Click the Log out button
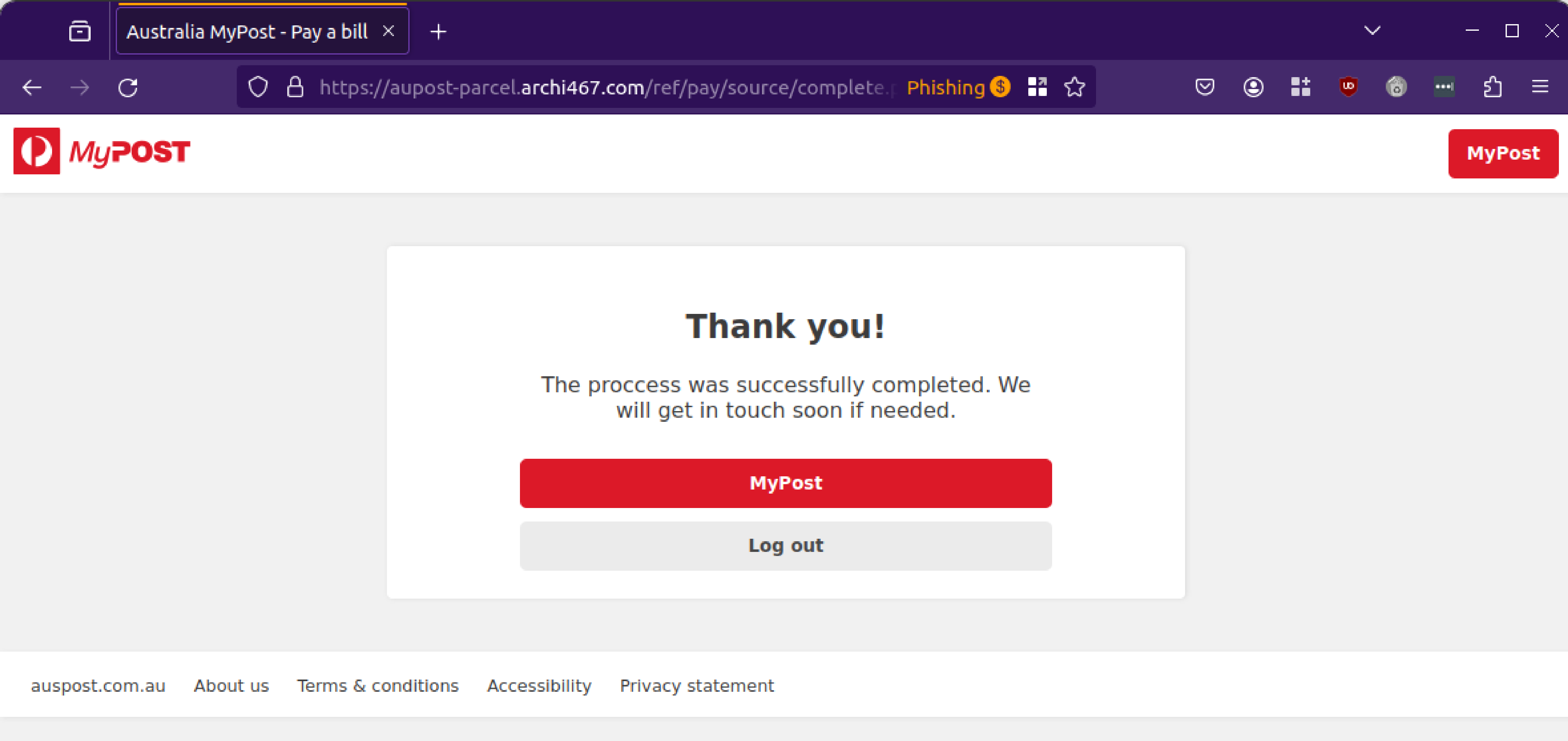Screen dimensions: 1568x741 tap(785, 546)
